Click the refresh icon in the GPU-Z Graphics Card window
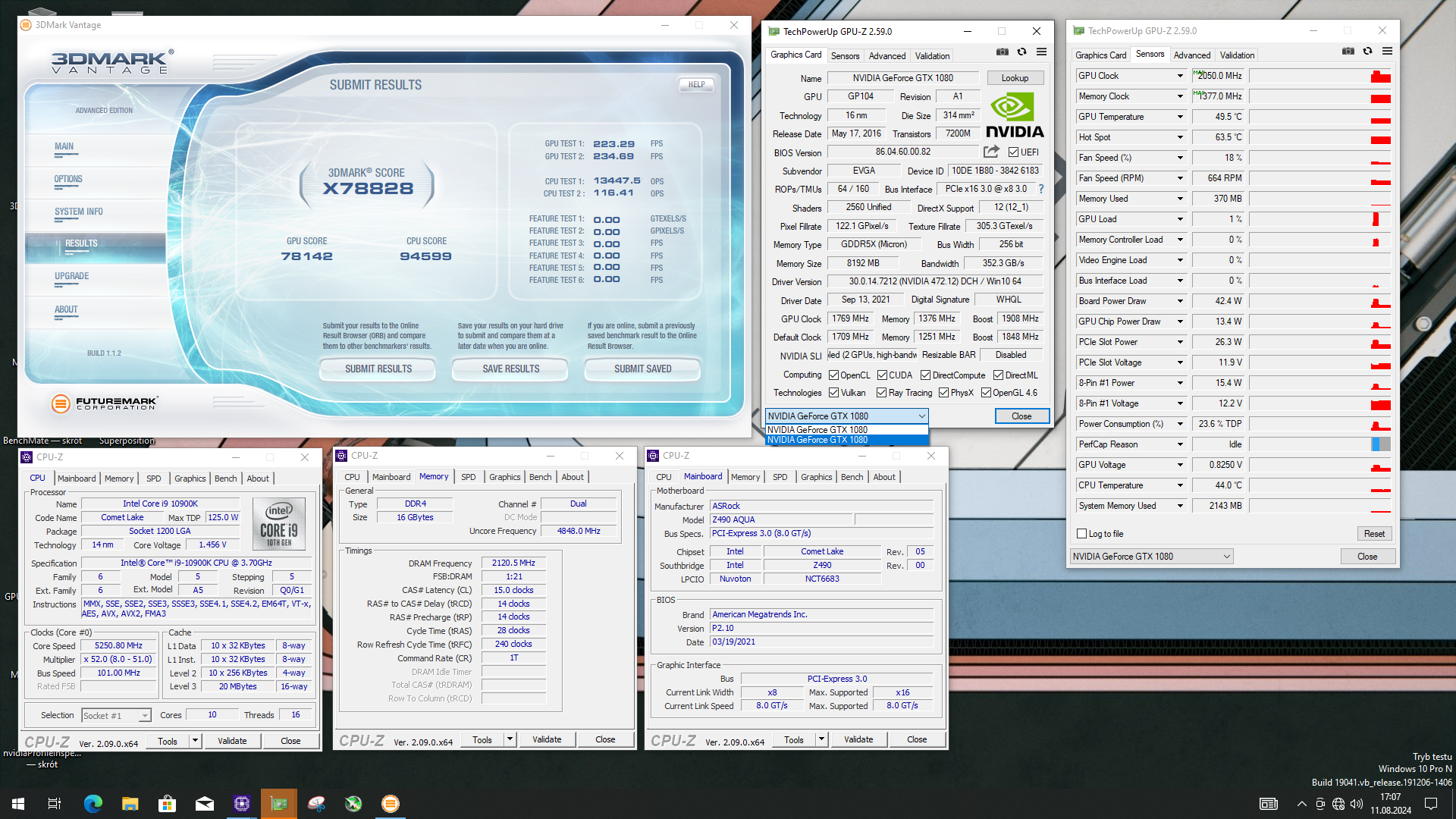This screenshot has height=819, width=1456. [x=1021, y=52]
